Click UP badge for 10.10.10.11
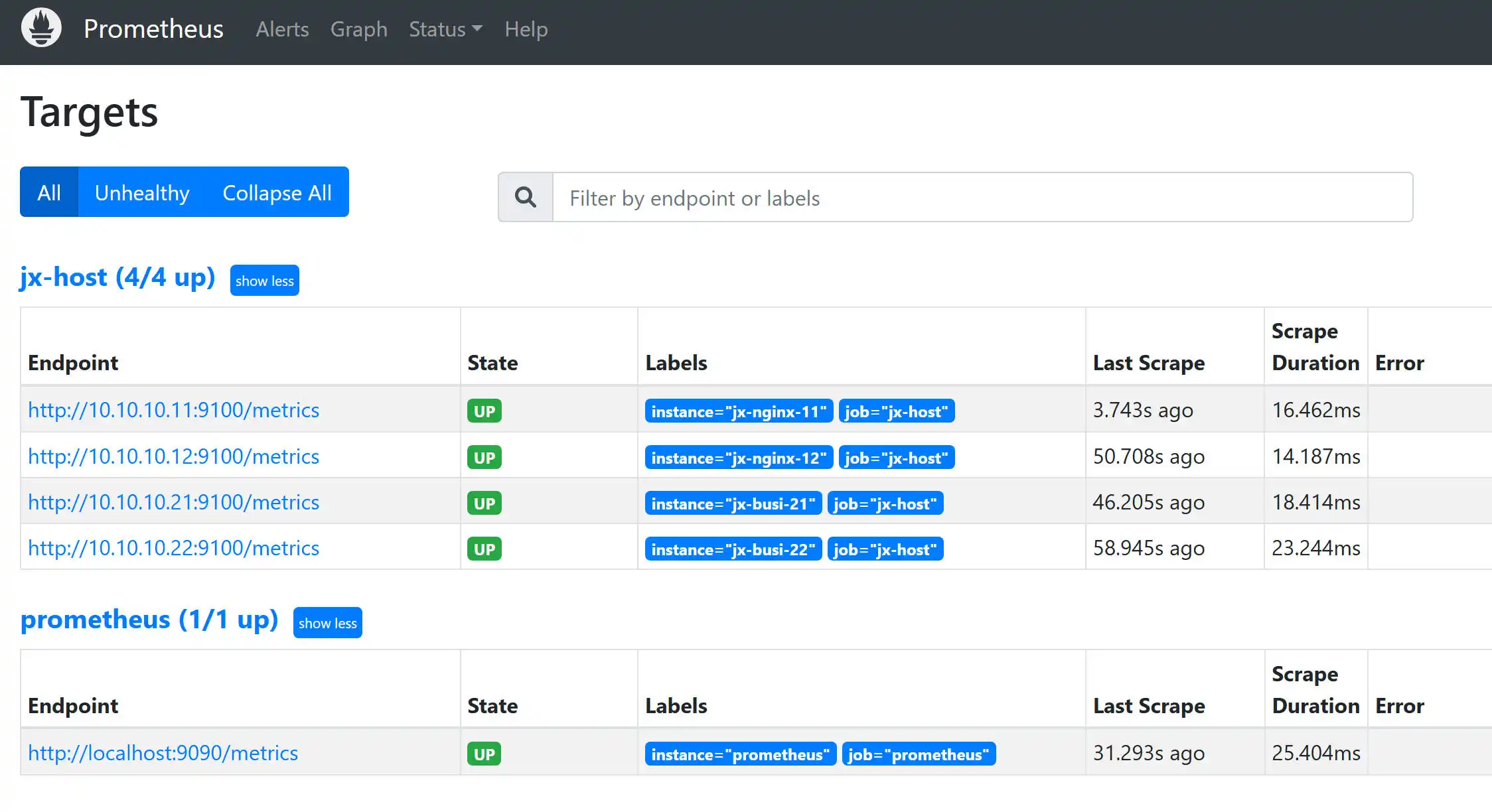Screen dimensions: 1492x812 point(485,411)
